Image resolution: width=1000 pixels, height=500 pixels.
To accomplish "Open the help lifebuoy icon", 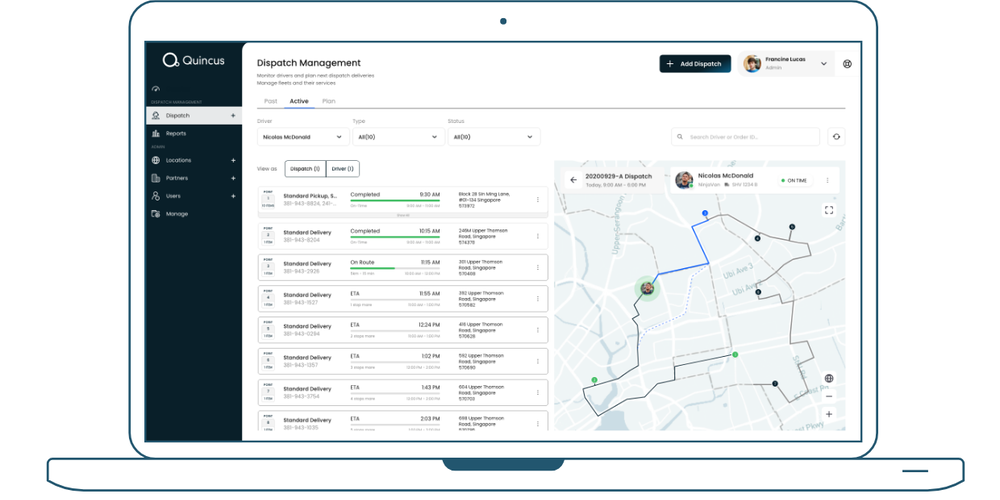I will 847,64.
